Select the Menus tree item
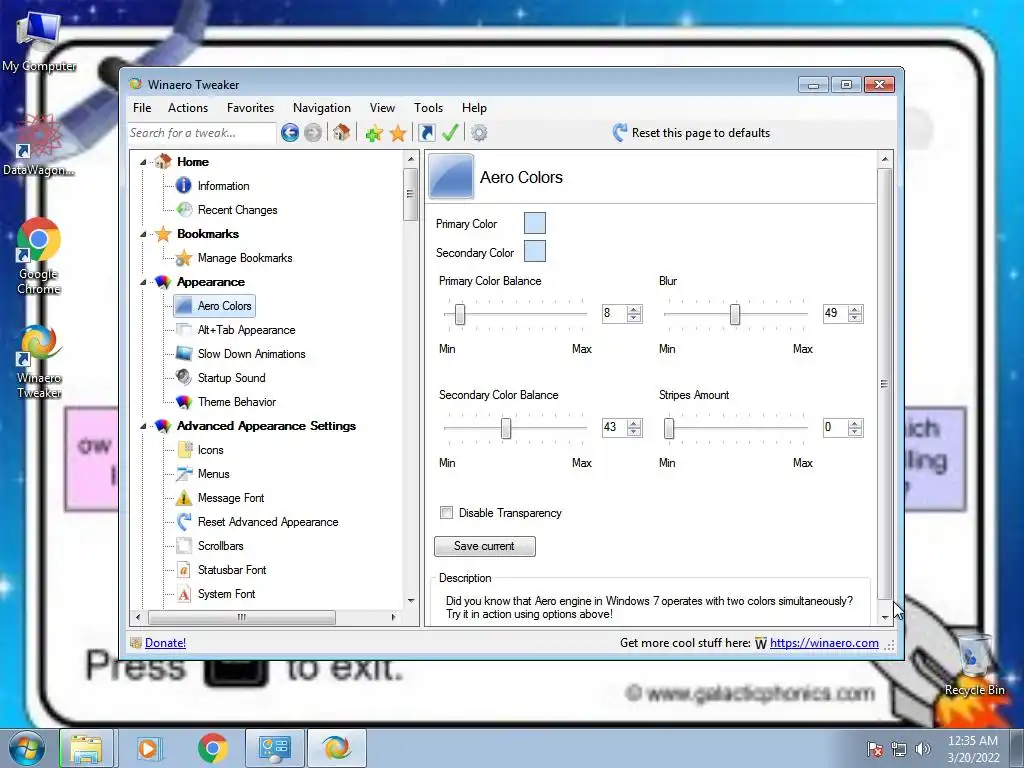The height and width of the screenshot is (768, 1024). 214,474
